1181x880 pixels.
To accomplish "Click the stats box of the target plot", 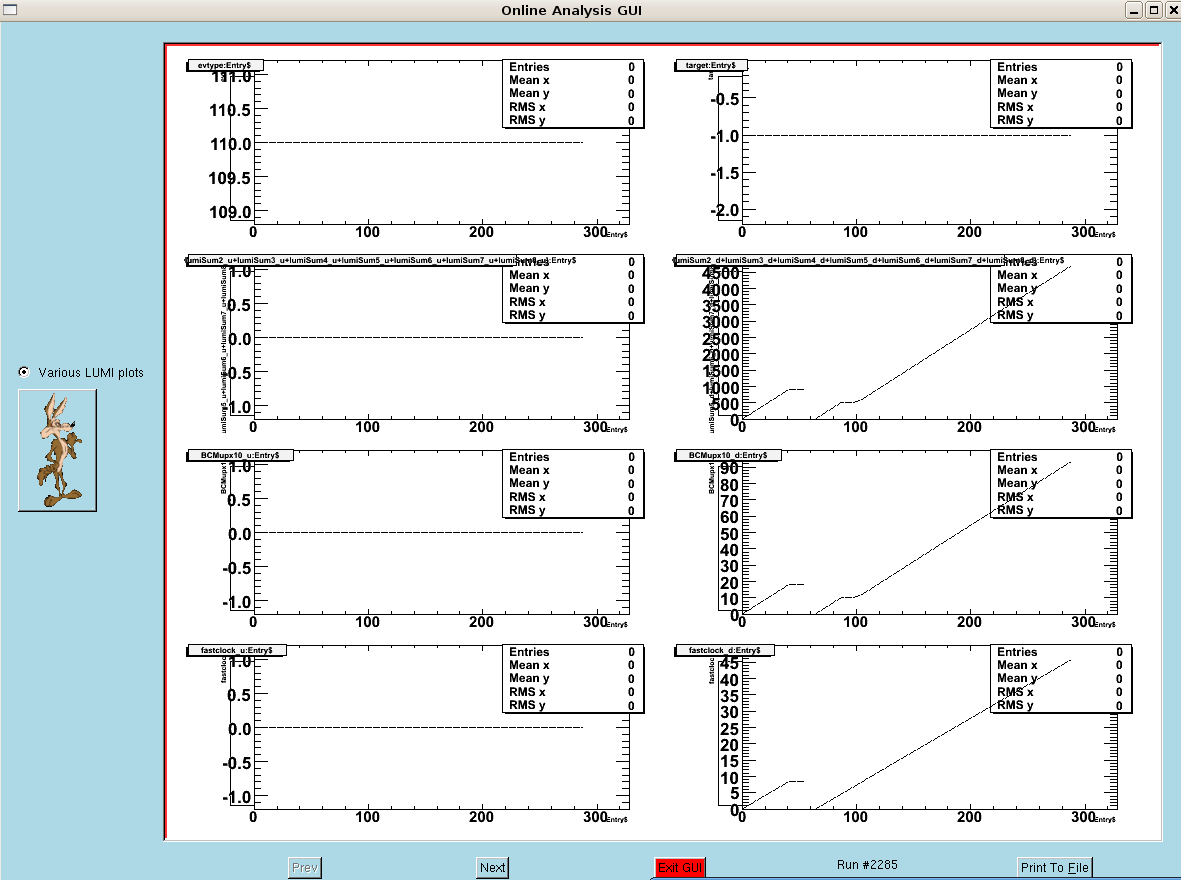I will tap(1060, 93).
